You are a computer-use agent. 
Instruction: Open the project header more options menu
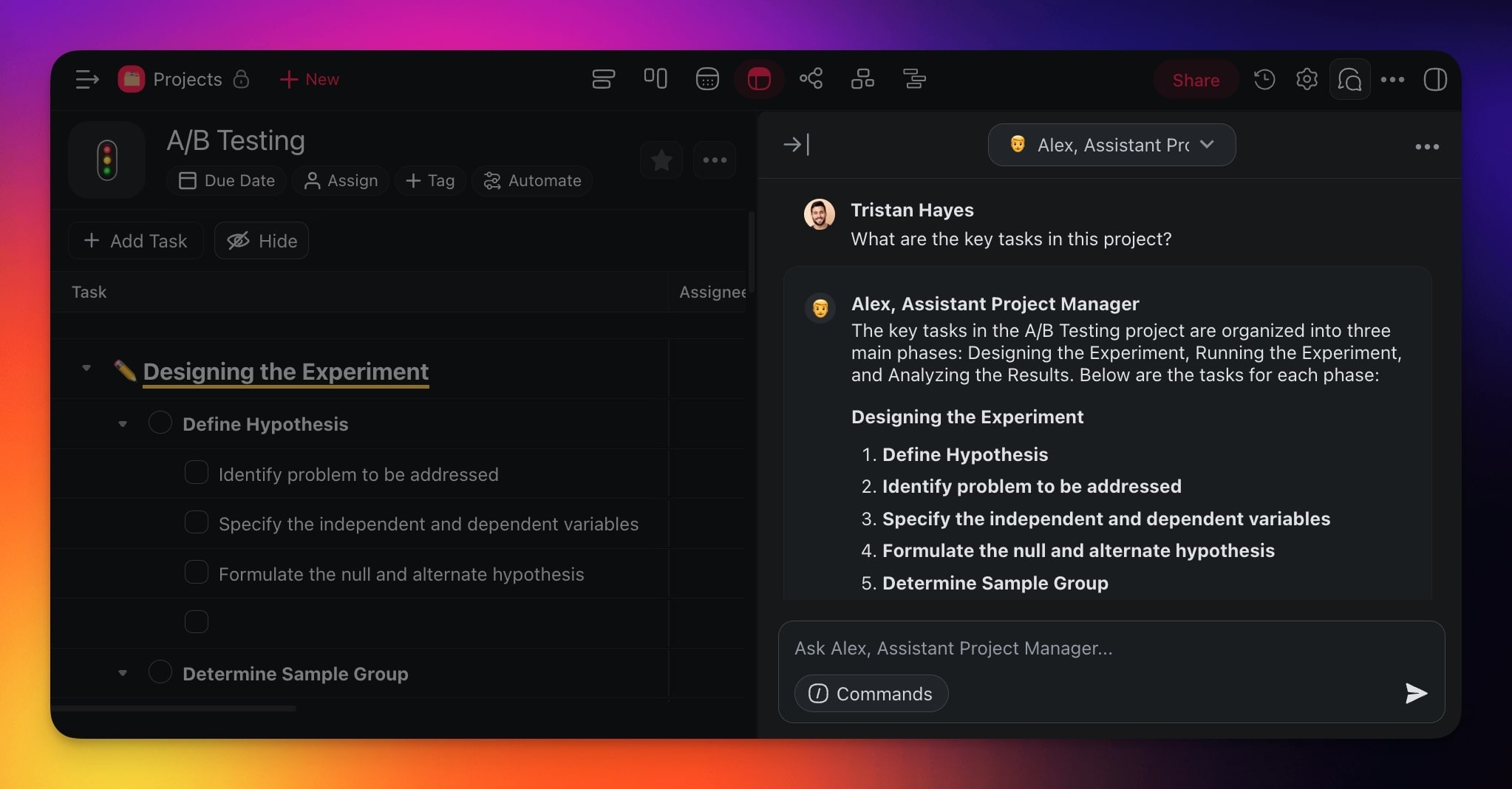pyautogui.click(x=715, y=160)
